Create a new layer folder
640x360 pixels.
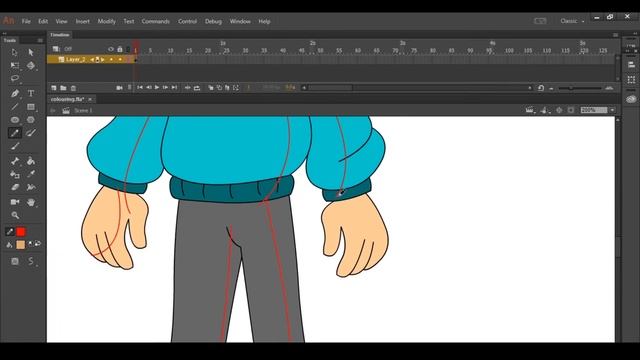[x=63, y=88]
